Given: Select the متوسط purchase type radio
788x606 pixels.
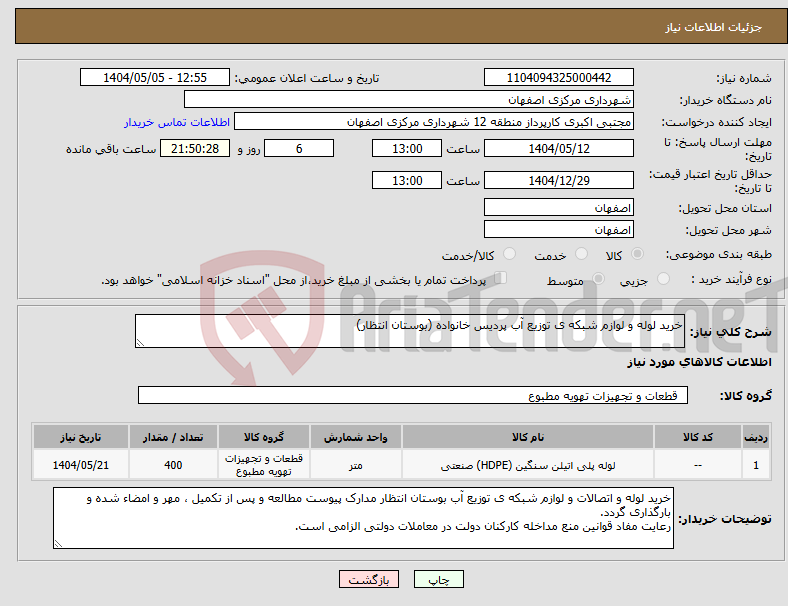Looking at the screenshot, I should pyautogui.click(x=598, y=278).
